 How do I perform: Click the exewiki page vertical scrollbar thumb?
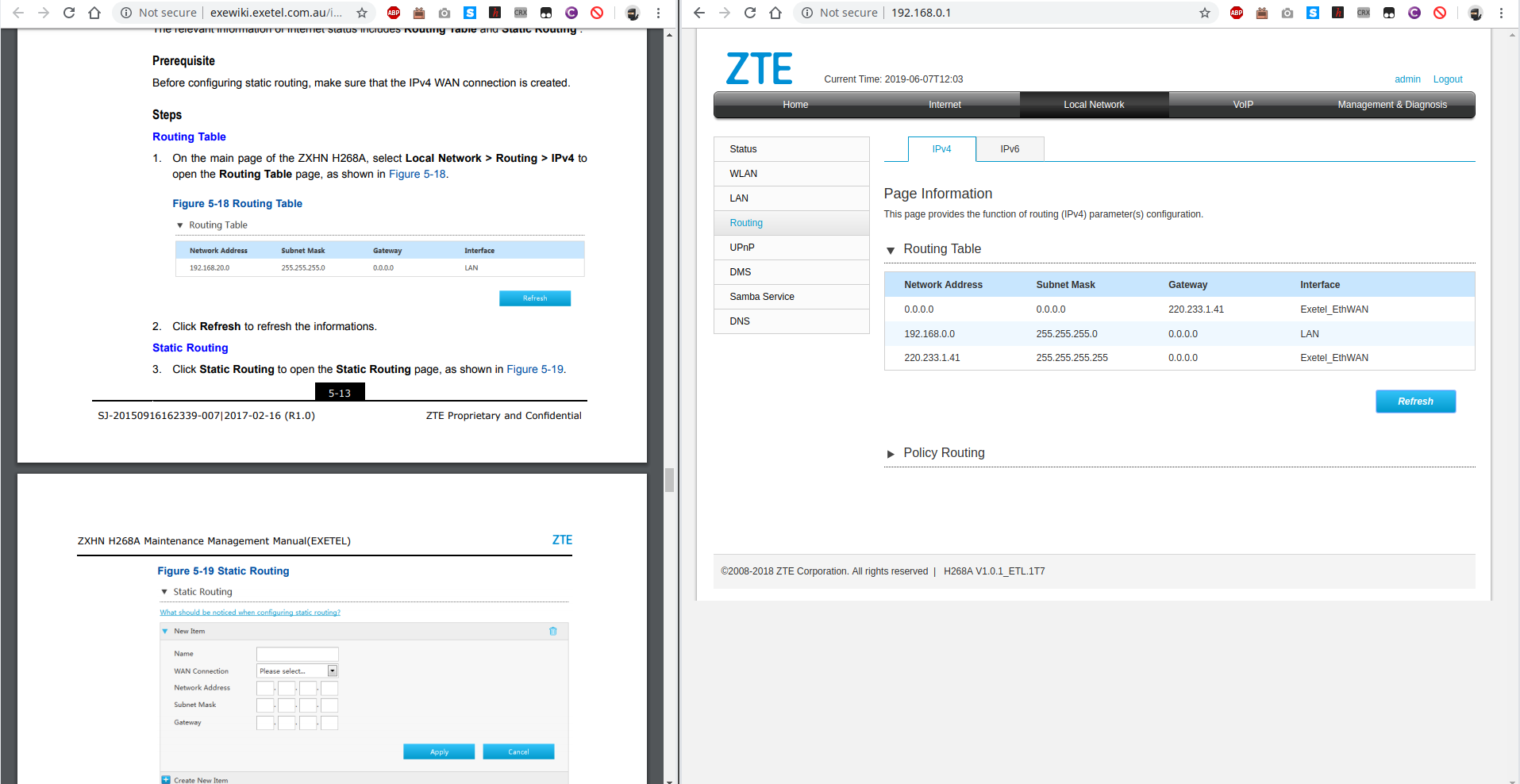pos(669,480)
